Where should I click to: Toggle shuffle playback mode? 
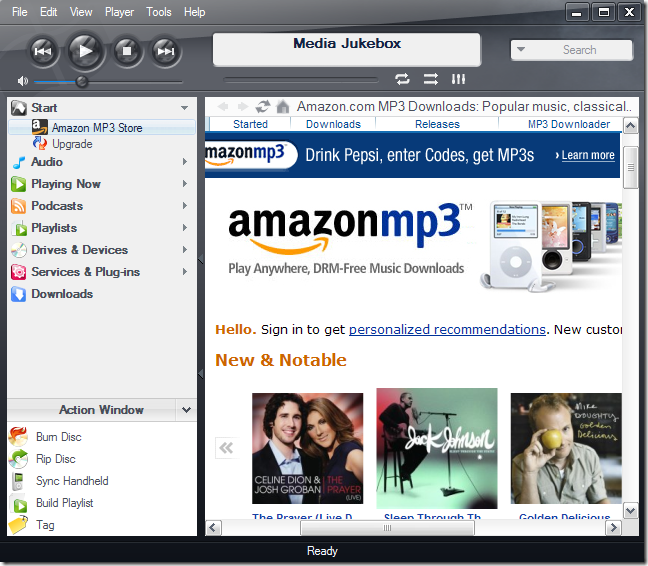pyautogui.click(x=431, y=78)
